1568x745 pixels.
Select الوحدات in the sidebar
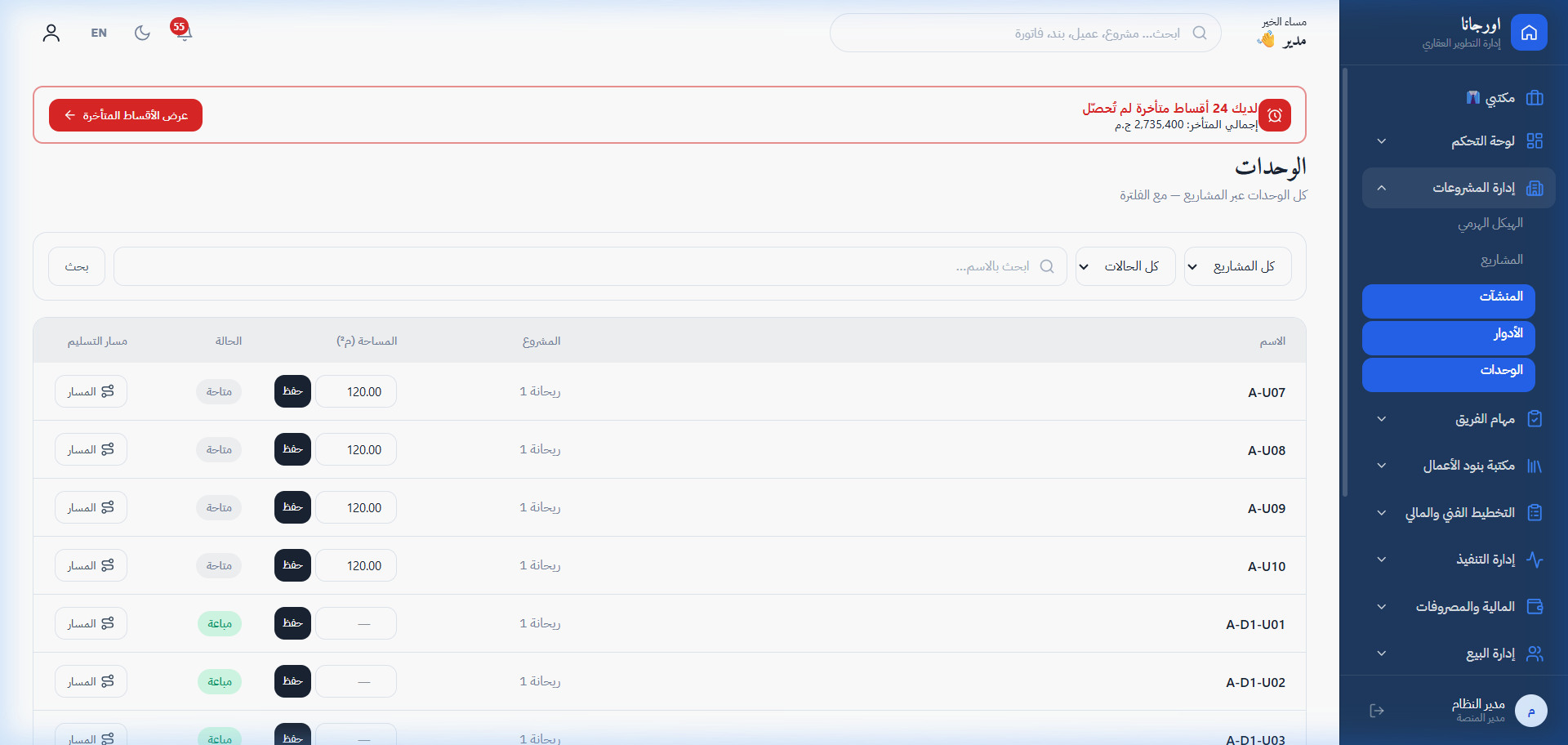pyautogui.click(x=1449, y=374)
